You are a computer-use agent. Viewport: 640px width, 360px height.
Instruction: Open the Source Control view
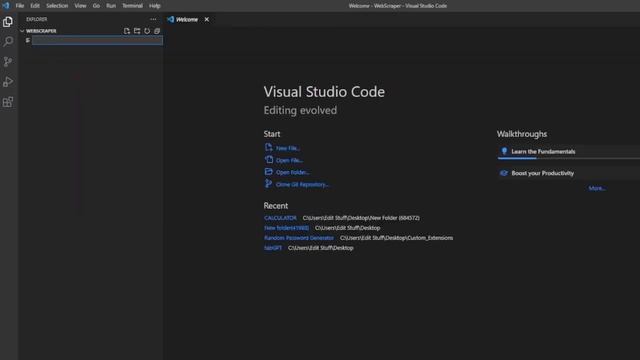pyautogui.click(x=8, y=62)
